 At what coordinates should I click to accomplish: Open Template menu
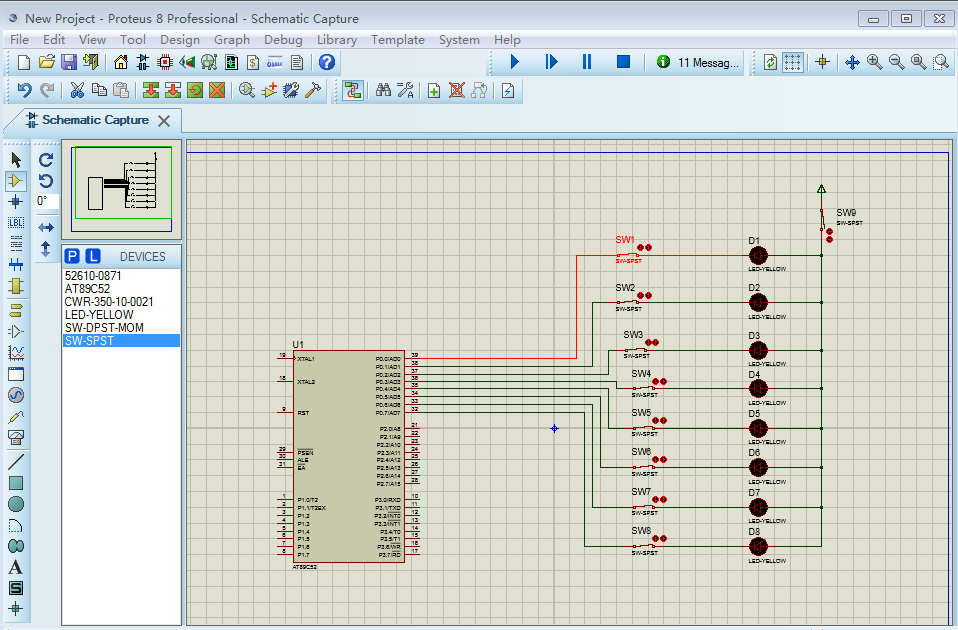[x=397, y=40]
